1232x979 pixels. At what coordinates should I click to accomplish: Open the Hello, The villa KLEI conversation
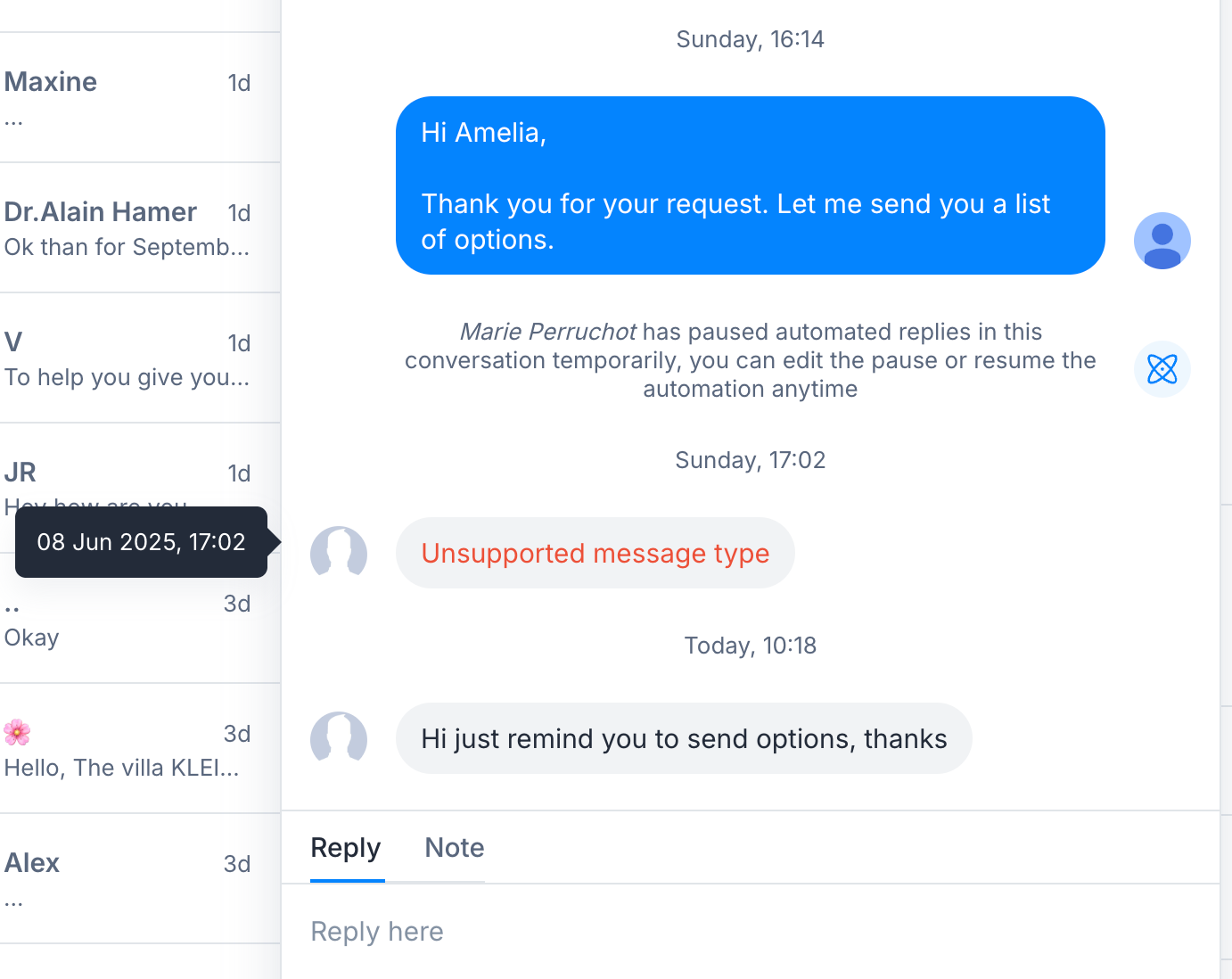coord(140,749)
